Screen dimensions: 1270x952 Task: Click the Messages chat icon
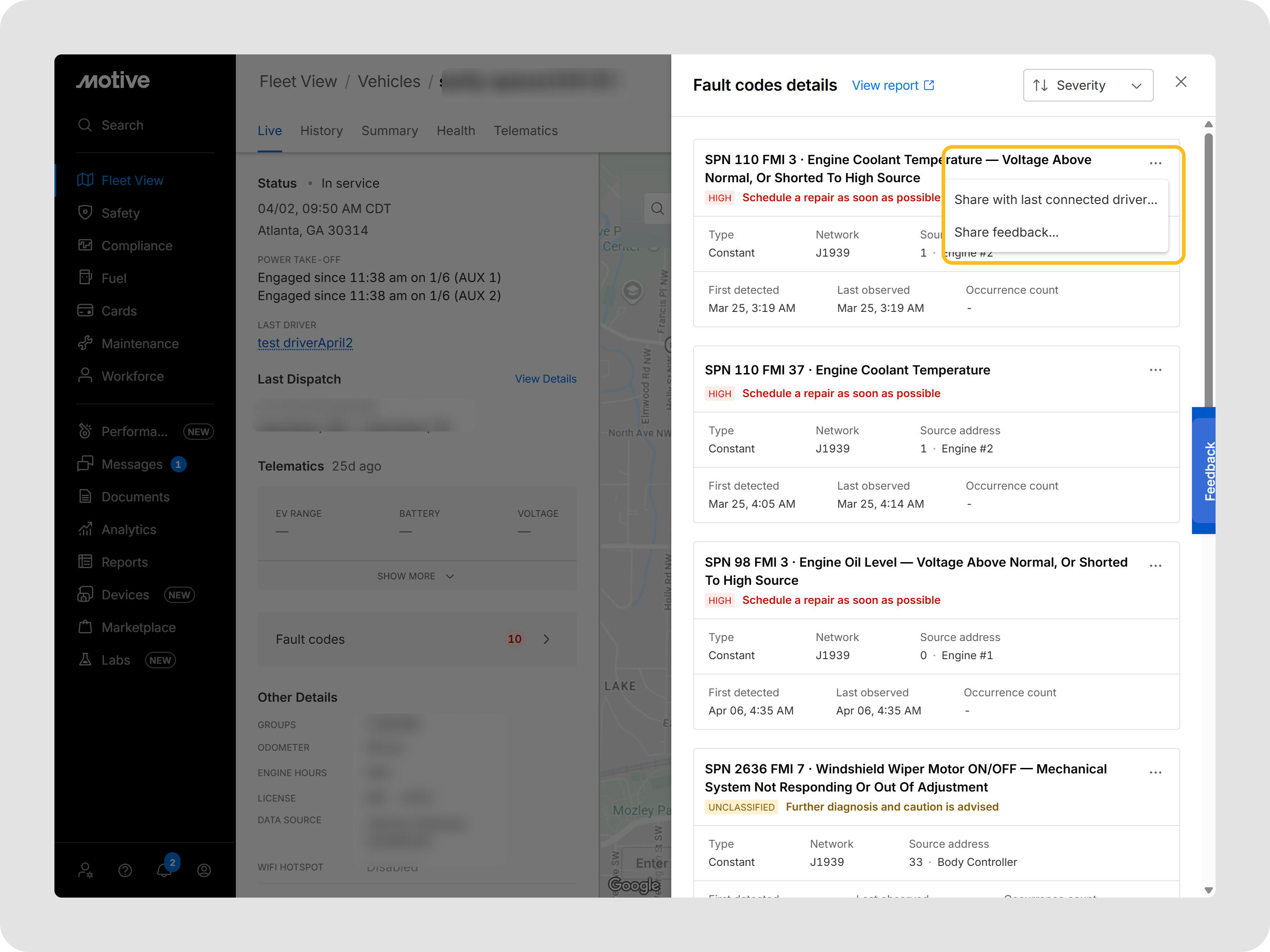tap(85, 464)
